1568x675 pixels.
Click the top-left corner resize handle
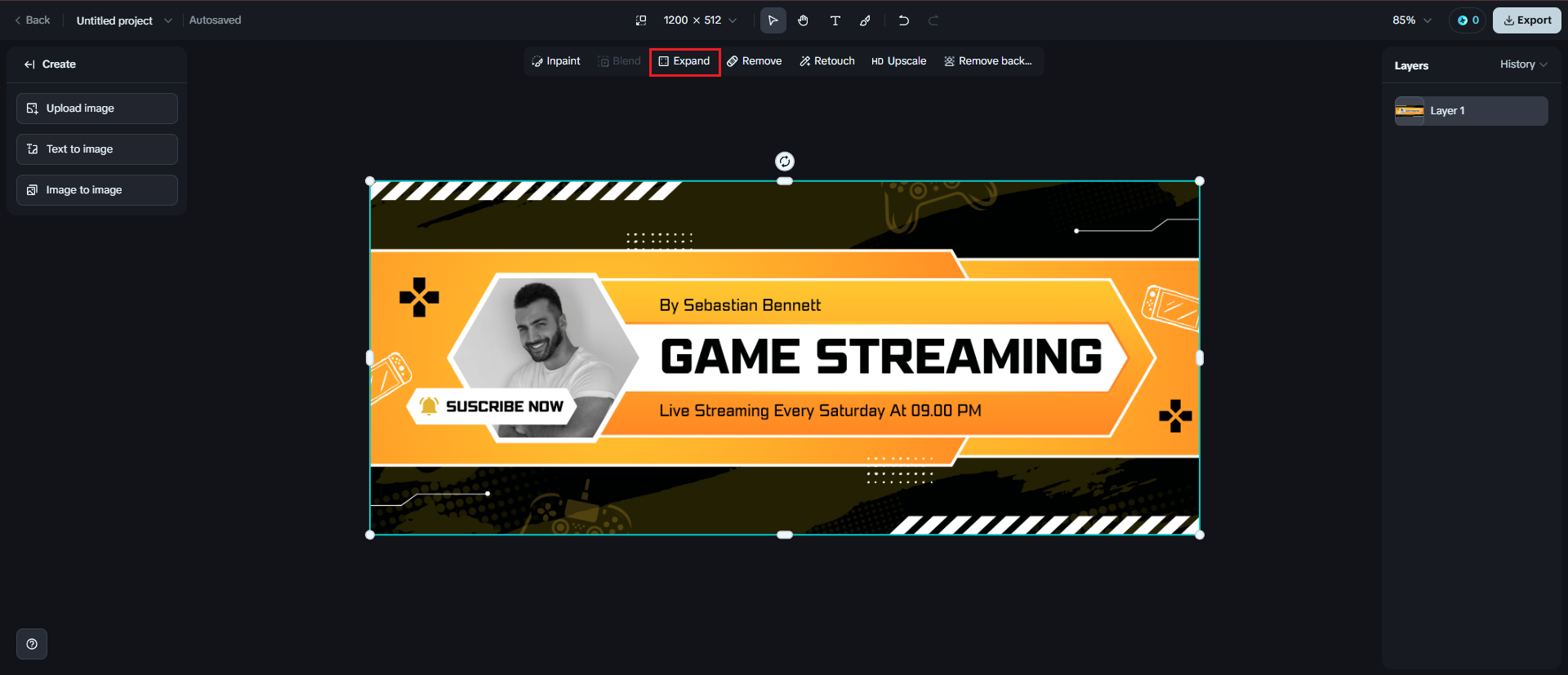point(370,181)
